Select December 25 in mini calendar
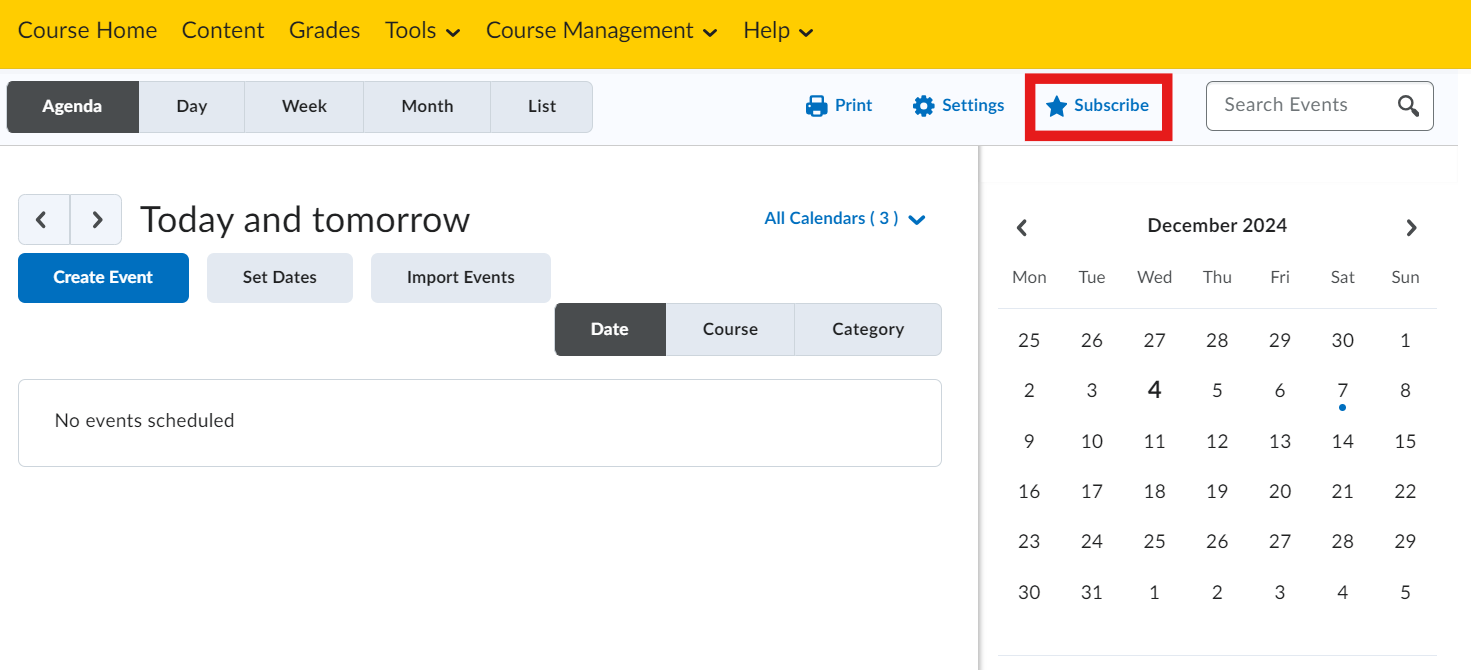Screen dimensions: 1471x670 (x=1154, y=542)
